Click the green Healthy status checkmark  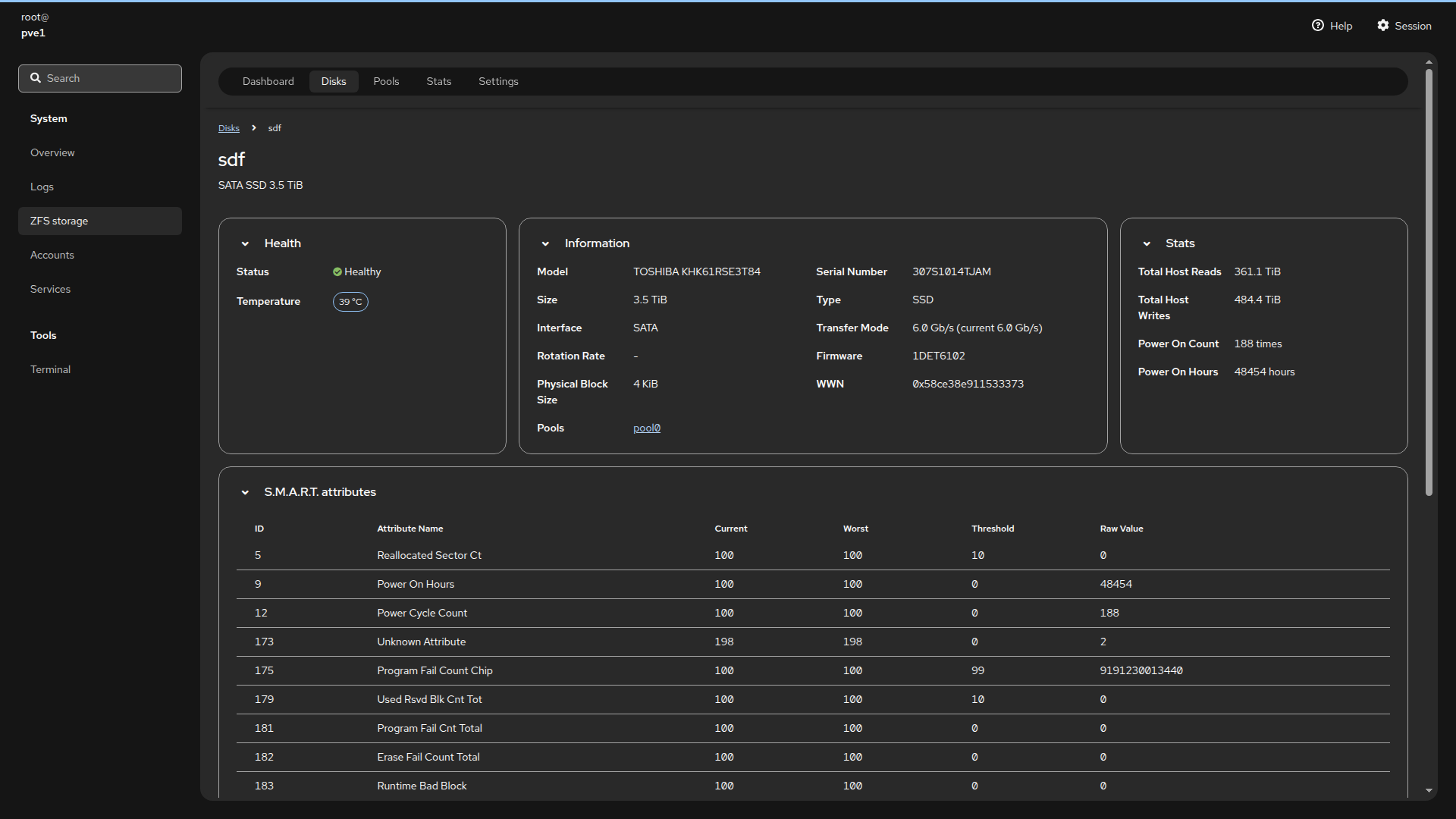point(337,272)
